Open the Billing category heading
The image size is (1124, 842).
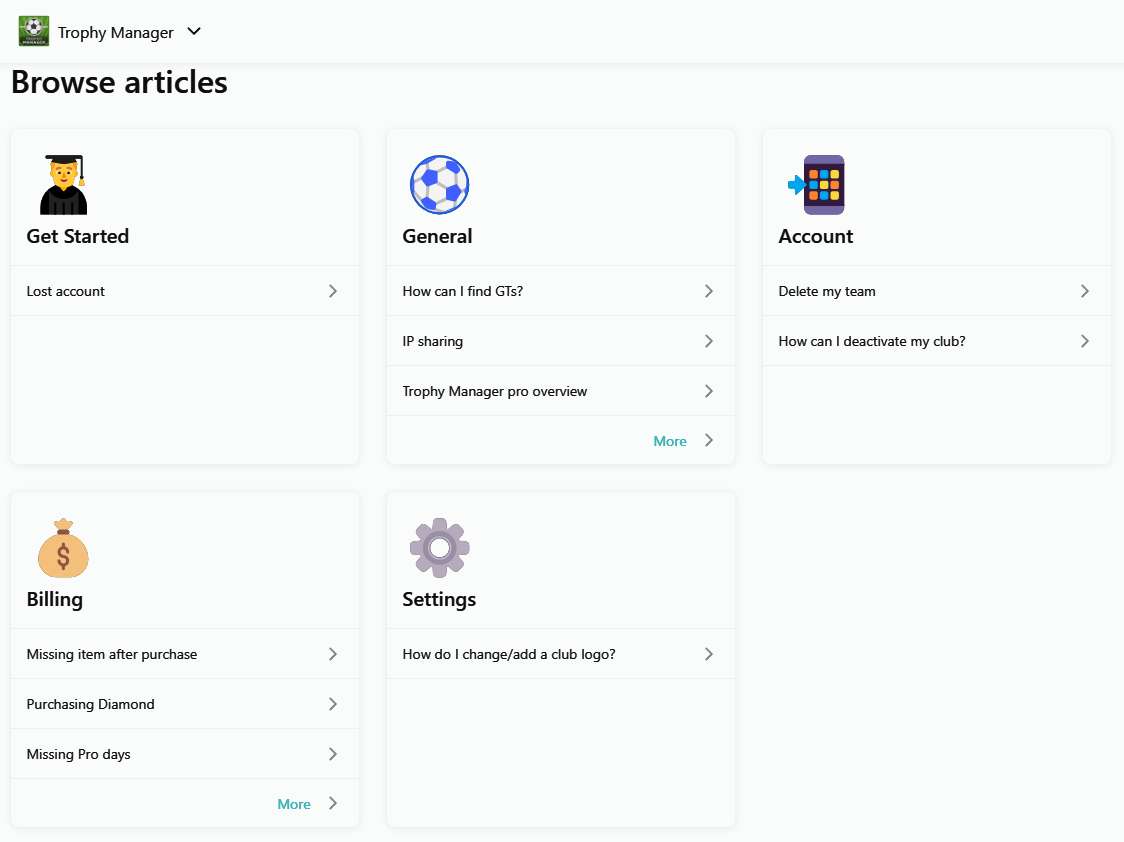pyautogui.click(x=54, y=600)
